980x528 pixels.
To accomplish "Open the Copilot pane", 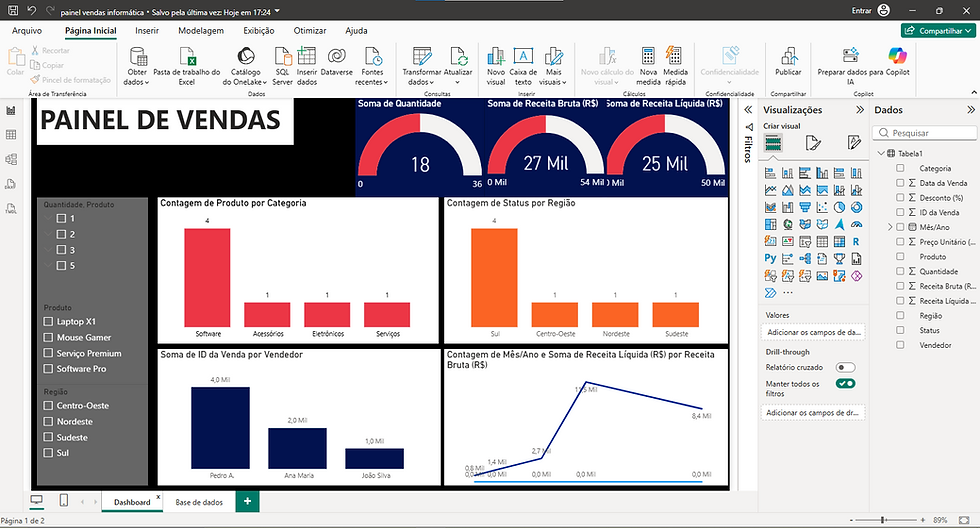I will tap(898, 61).
